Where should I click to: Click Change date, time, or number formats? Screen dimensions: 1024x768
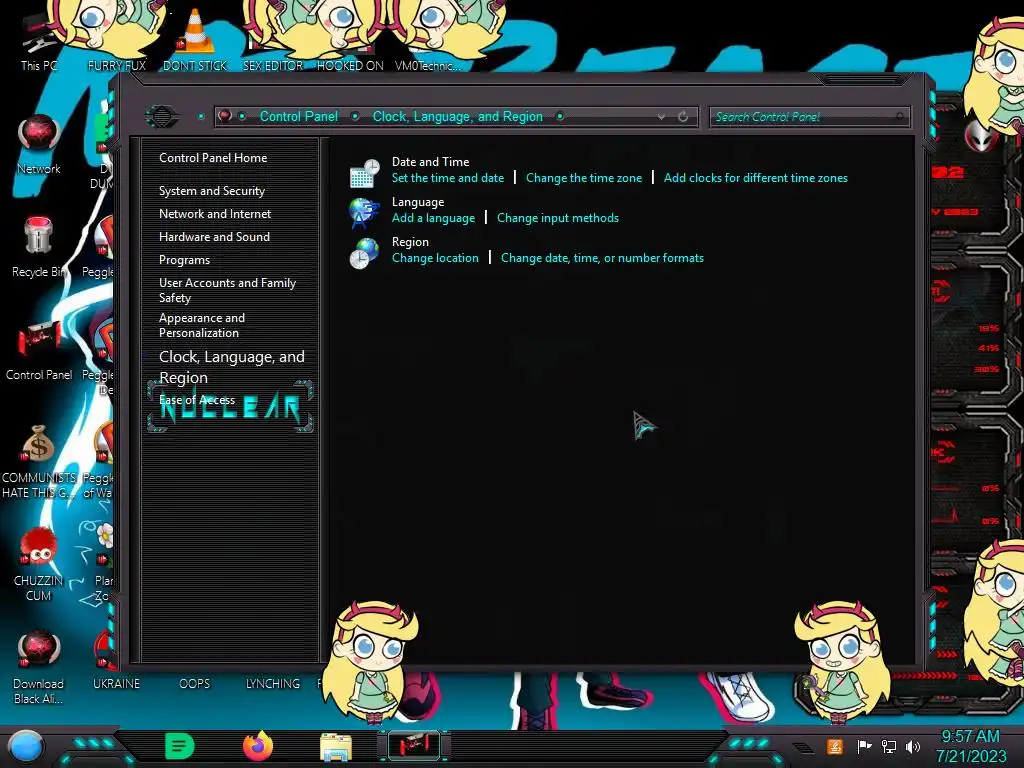(602, 258)
